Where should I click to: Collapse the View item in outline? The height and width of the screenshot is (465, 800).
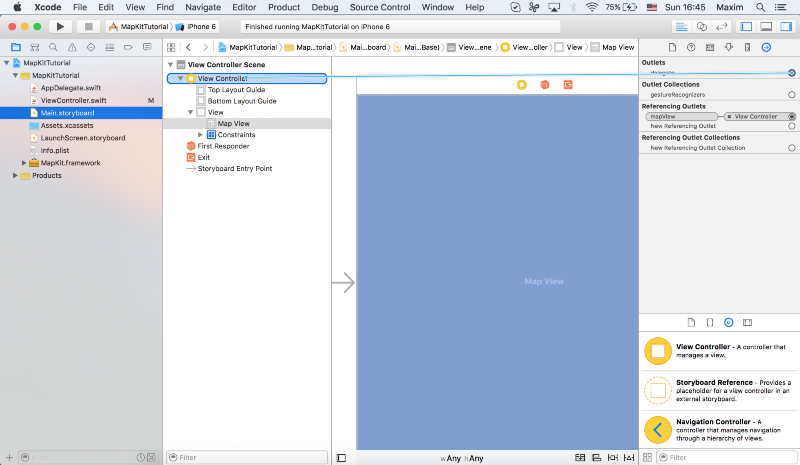click(190, 112)
